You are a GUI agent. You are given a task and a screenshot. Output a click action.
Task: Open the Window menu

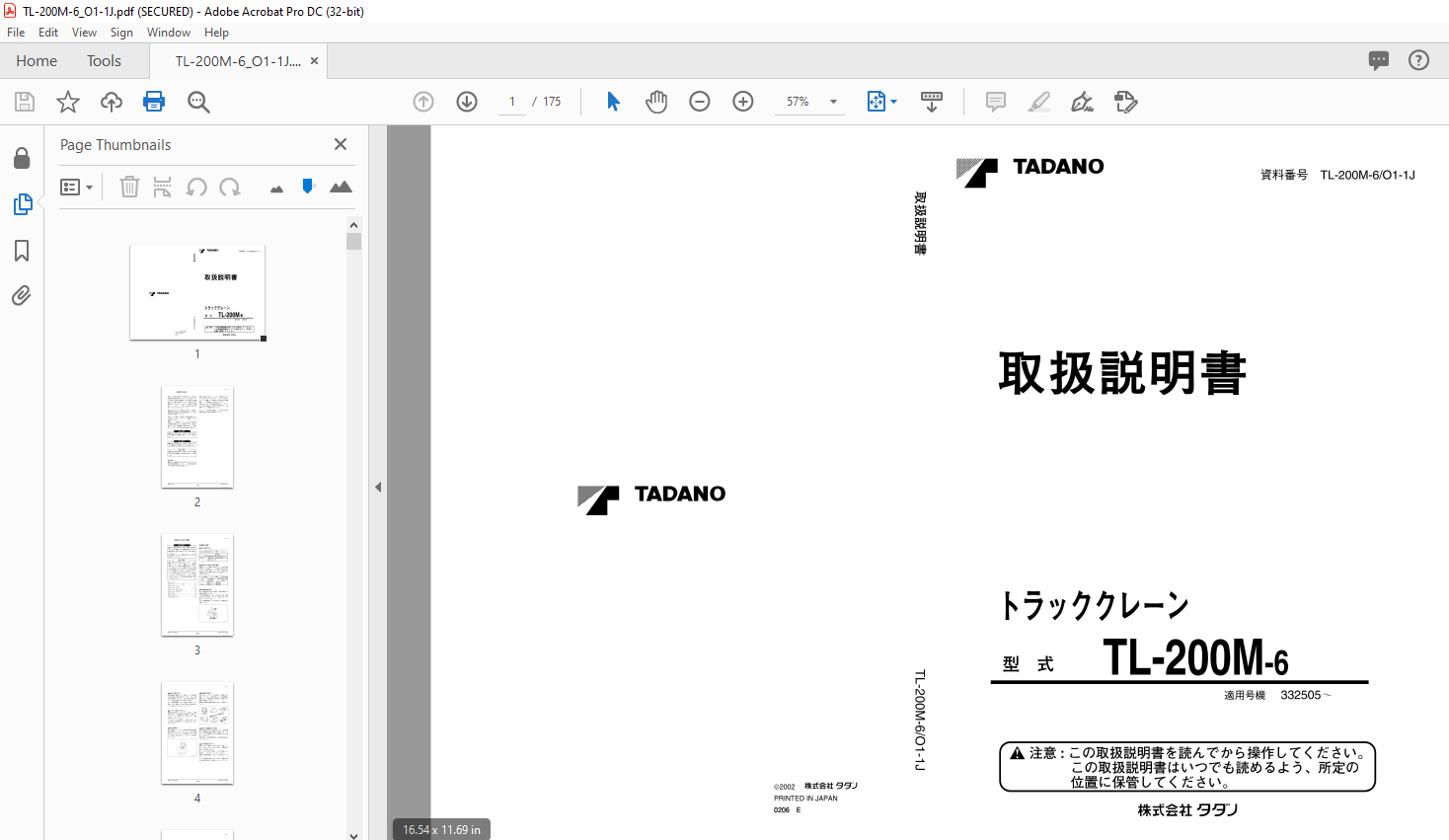[169, 33]
